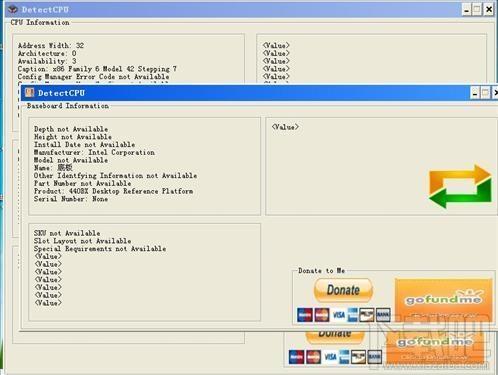Screen dimensions: 498x375
Task: Maximize the front DetectCPU window
Action: click(485, 93)
